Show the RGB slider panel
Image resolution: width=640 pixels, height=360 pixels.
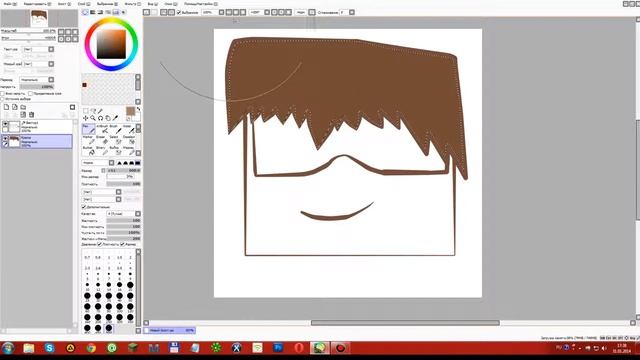click(93, 12)
